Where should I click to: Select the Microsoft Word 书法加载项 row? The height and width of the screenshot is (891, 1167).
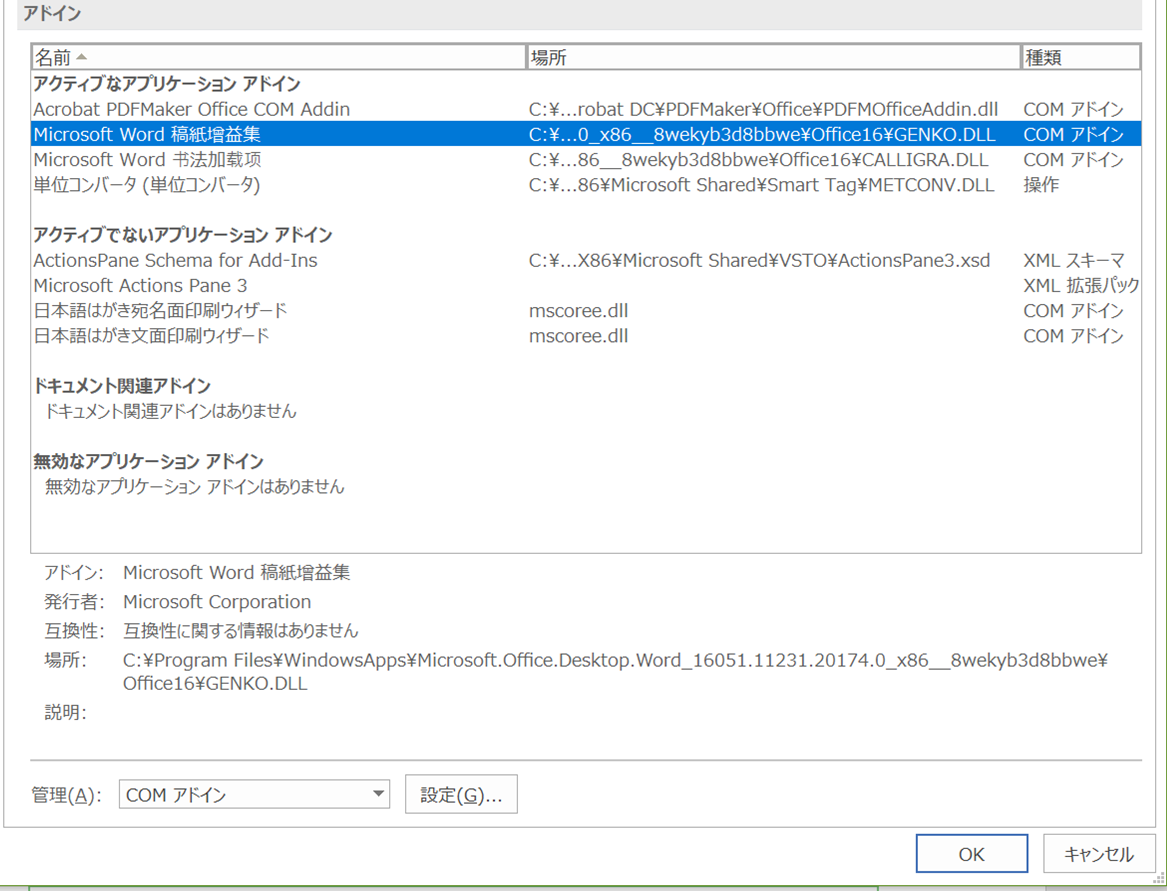[x=586, y=159]
